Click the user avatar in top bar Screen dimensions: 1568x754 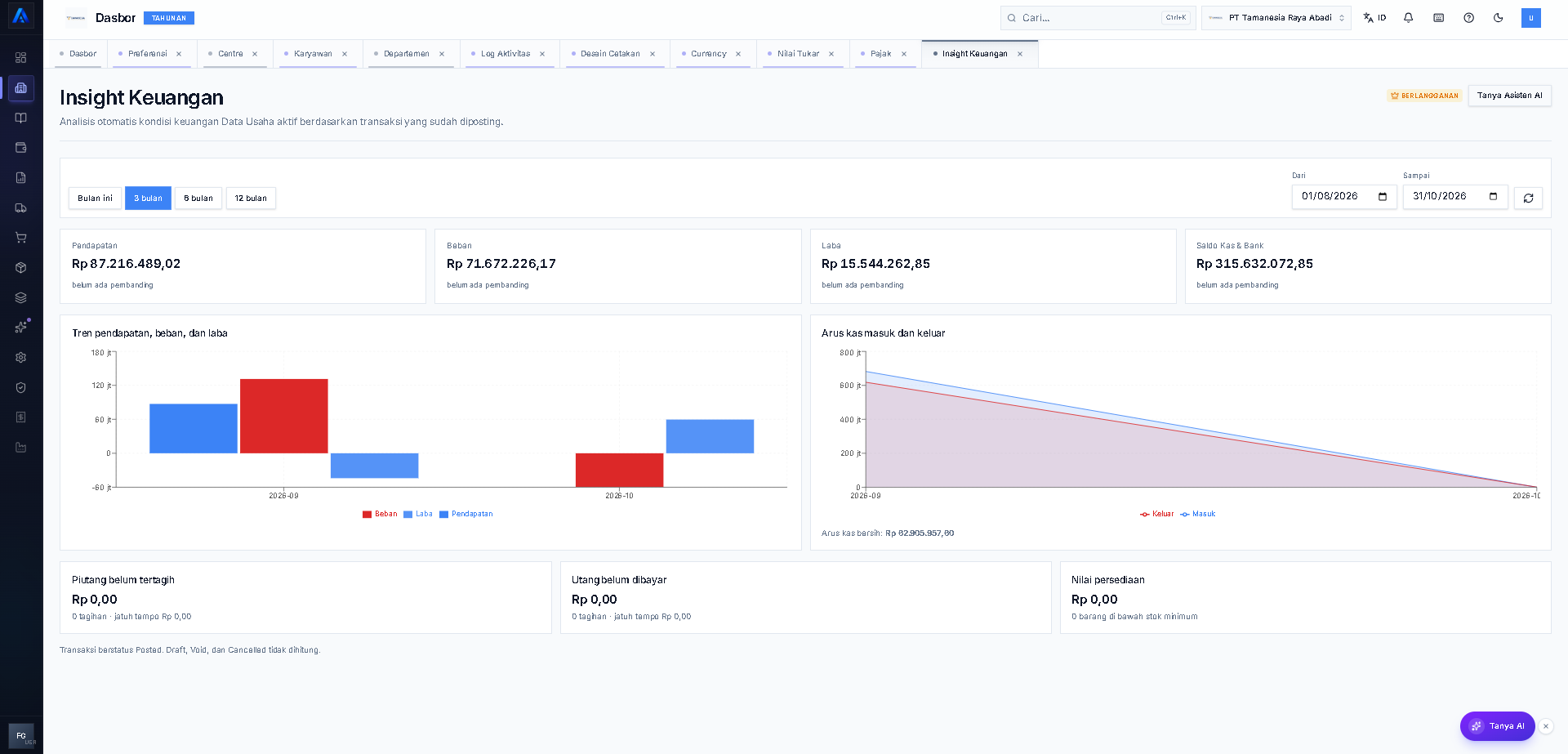pos(1531,17)
